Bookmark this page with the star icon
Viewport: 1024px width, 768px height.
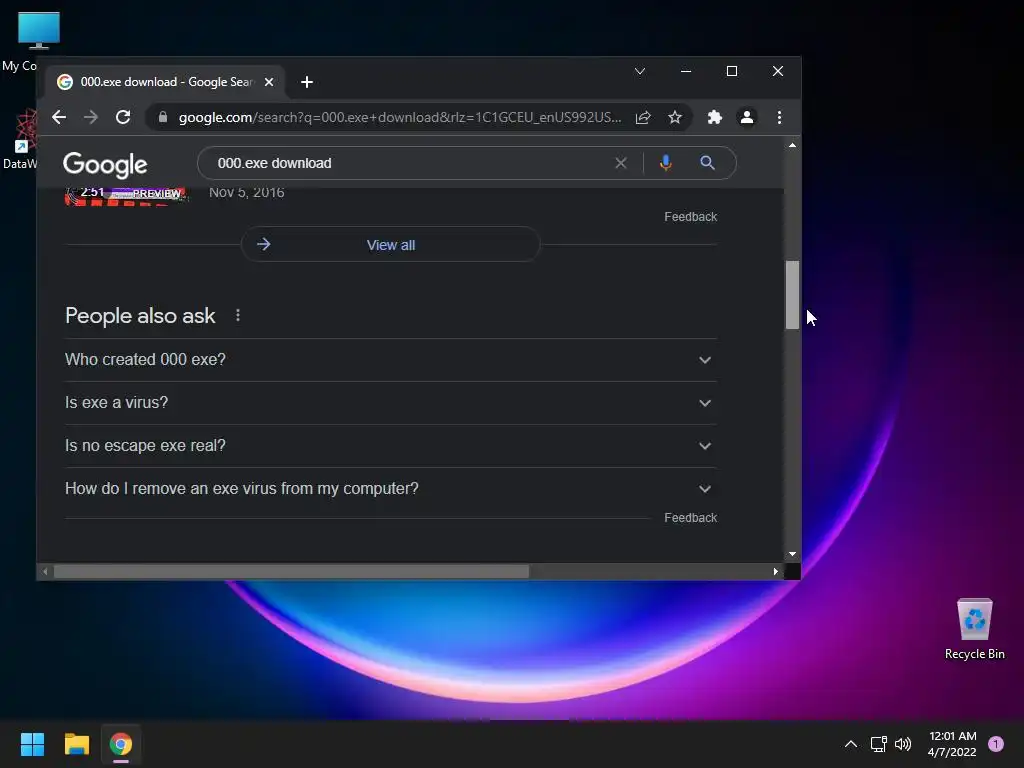tap(675, 118)
